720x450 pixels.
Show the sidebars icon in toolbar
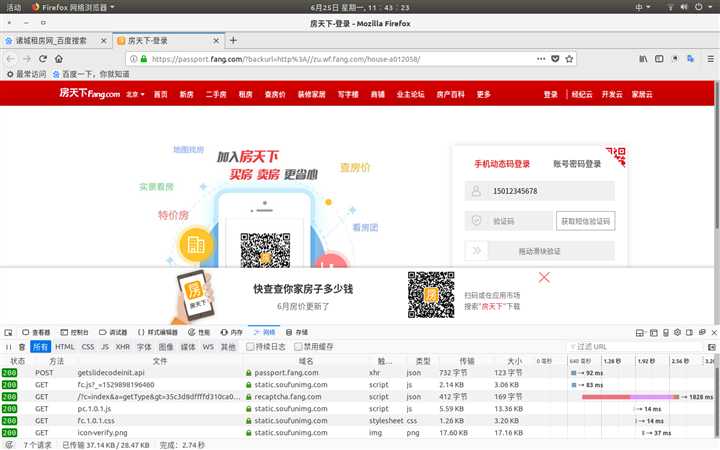659,59
